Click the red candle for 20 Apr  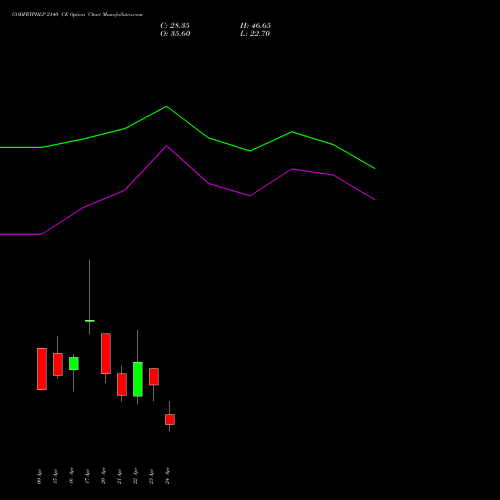pyautogui.click(x=106, y=353)
